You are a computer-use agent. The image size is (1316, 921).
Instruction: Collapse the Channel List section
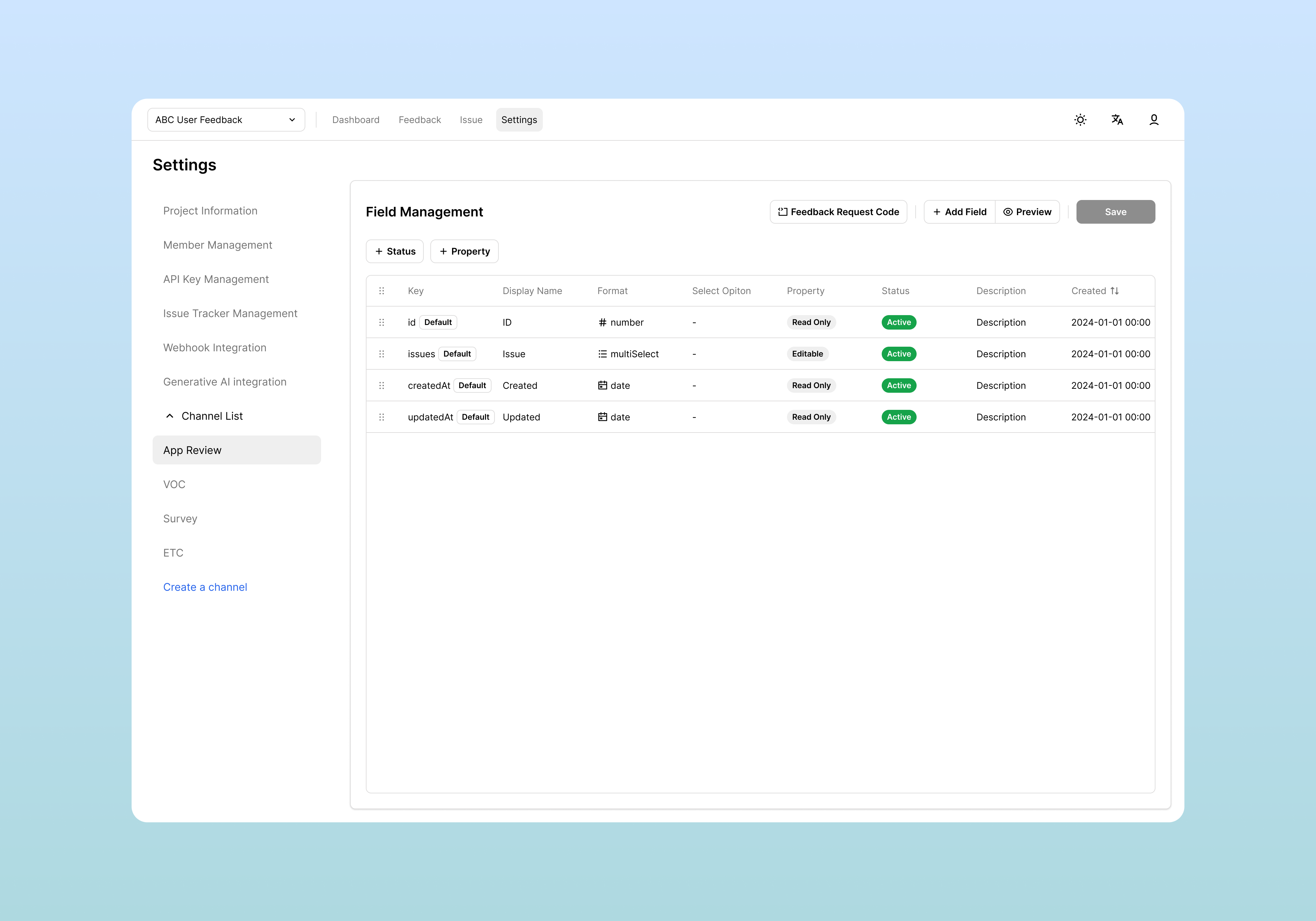[170, 416]
